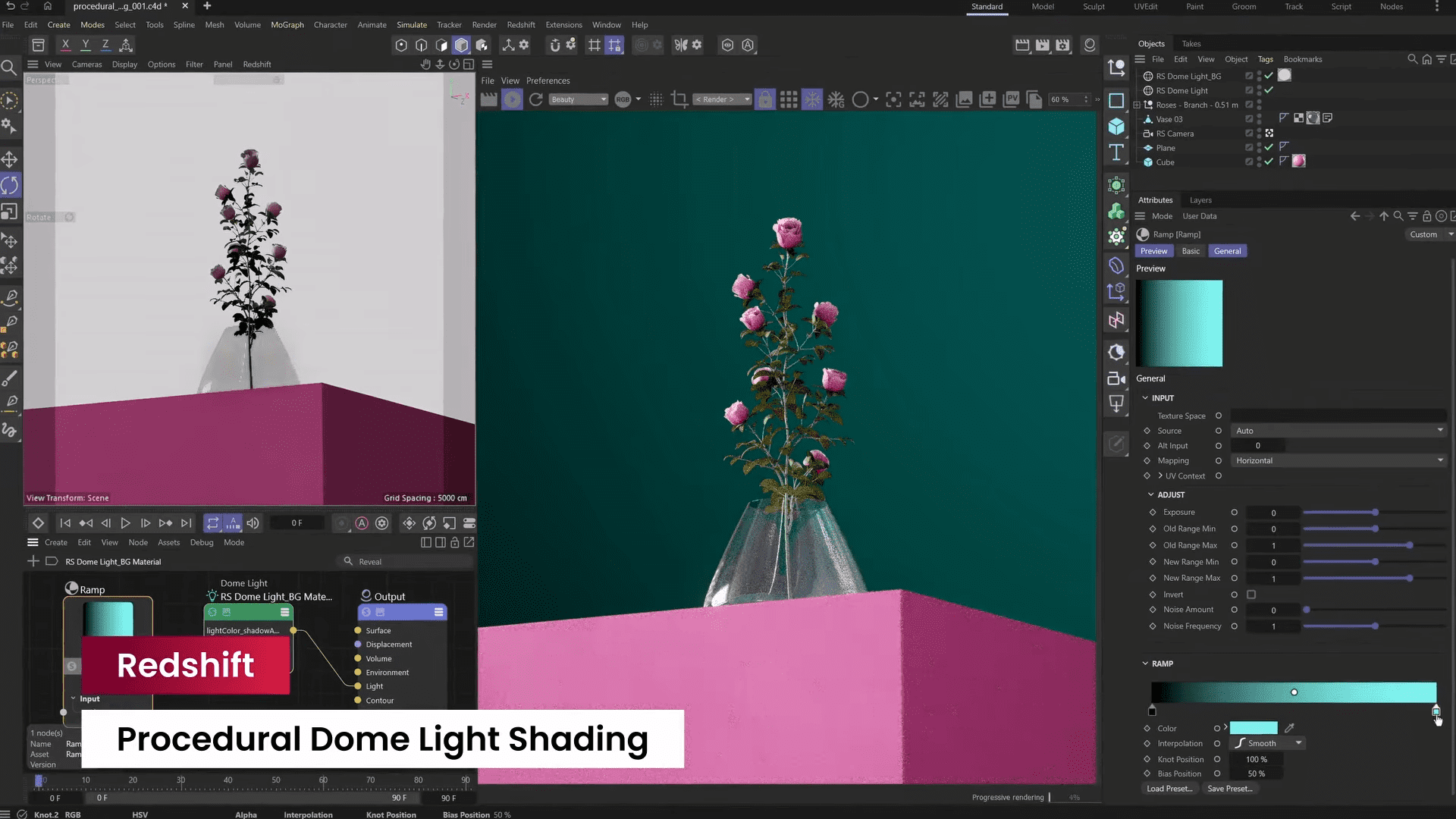
Task: Click the Render View clapboard icon
Action: tap(1022, 45)
